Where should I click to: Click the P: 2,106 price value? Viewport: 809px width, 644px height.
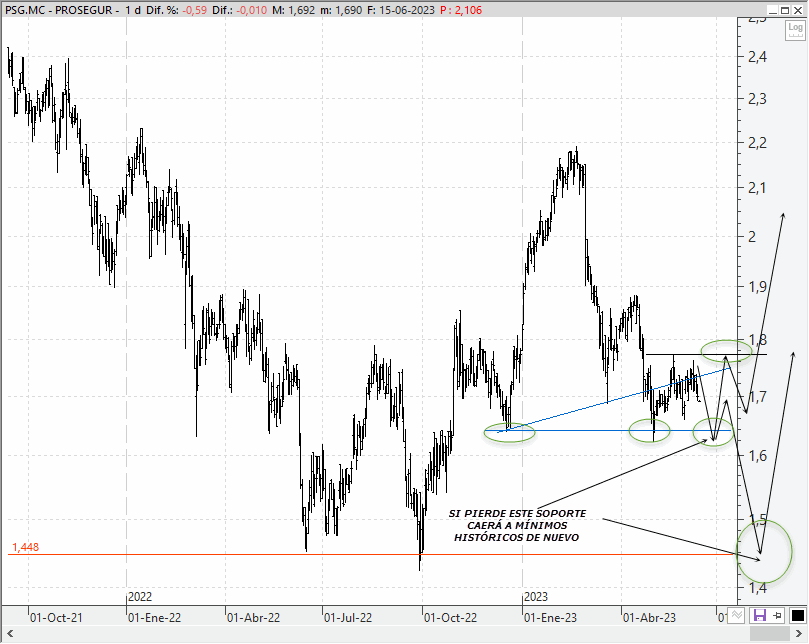click(x=461, y=10)
